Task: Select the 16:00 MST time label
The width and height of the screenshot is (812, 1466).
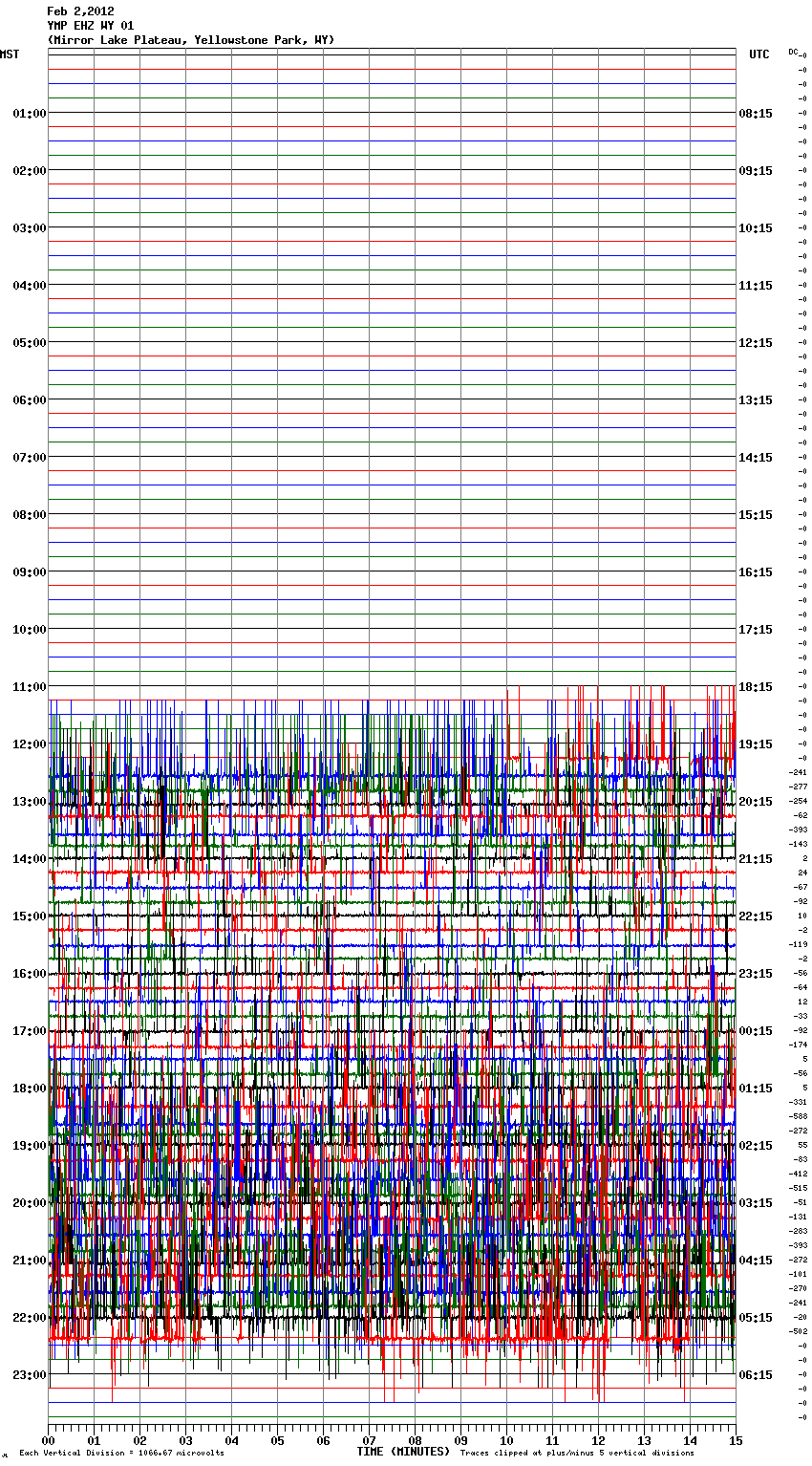Action: coord(30,974)
